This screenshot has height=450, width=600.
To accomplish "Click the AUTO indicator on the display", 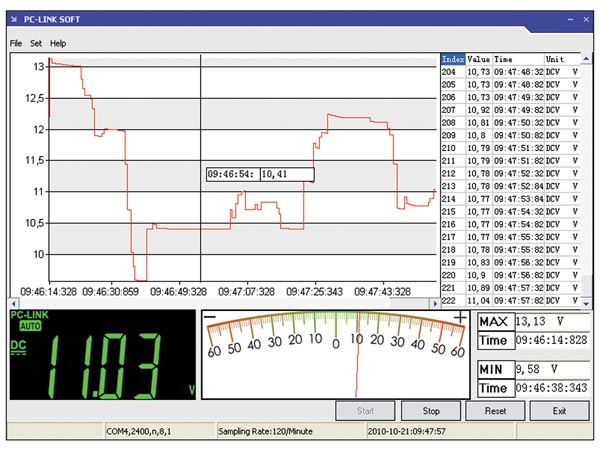I will pos(31,326).
